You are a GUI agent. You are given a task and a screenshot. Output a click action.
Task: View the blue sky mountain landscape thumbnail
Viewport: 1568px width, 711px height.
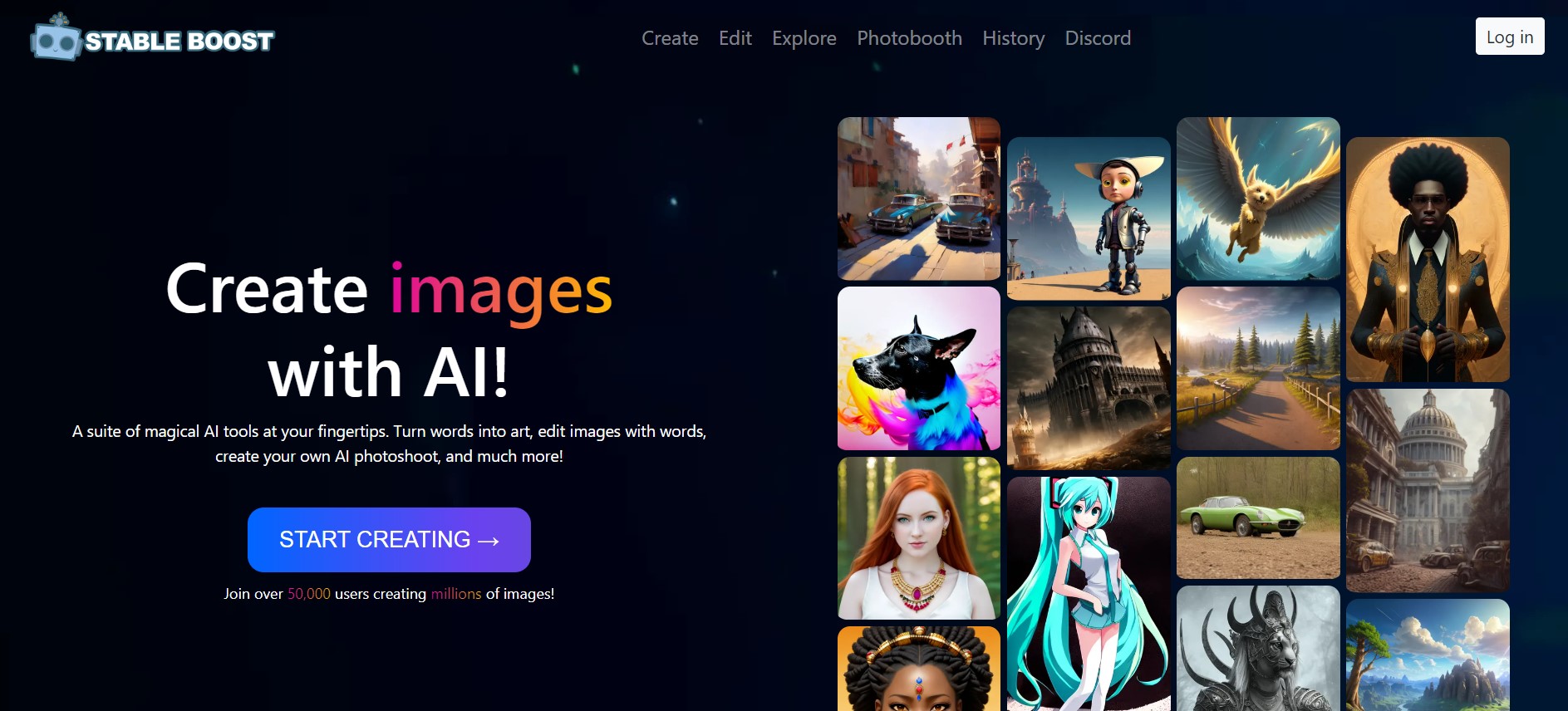[x=1428, y=655]
